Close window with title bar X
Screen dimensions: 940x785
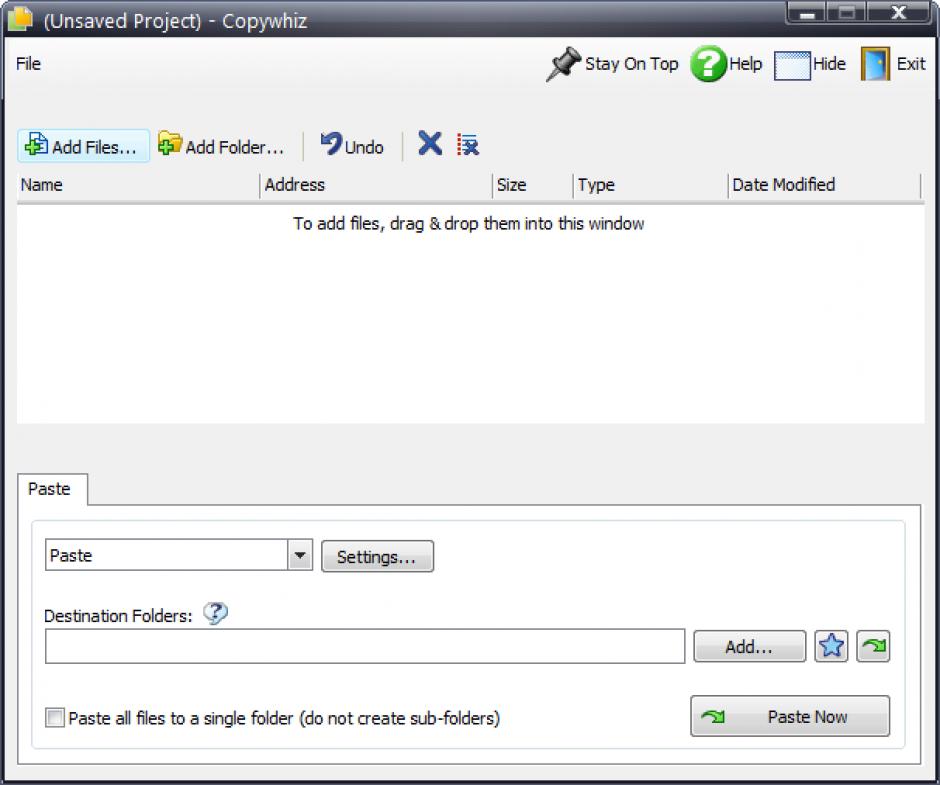[x=899, y=13]
